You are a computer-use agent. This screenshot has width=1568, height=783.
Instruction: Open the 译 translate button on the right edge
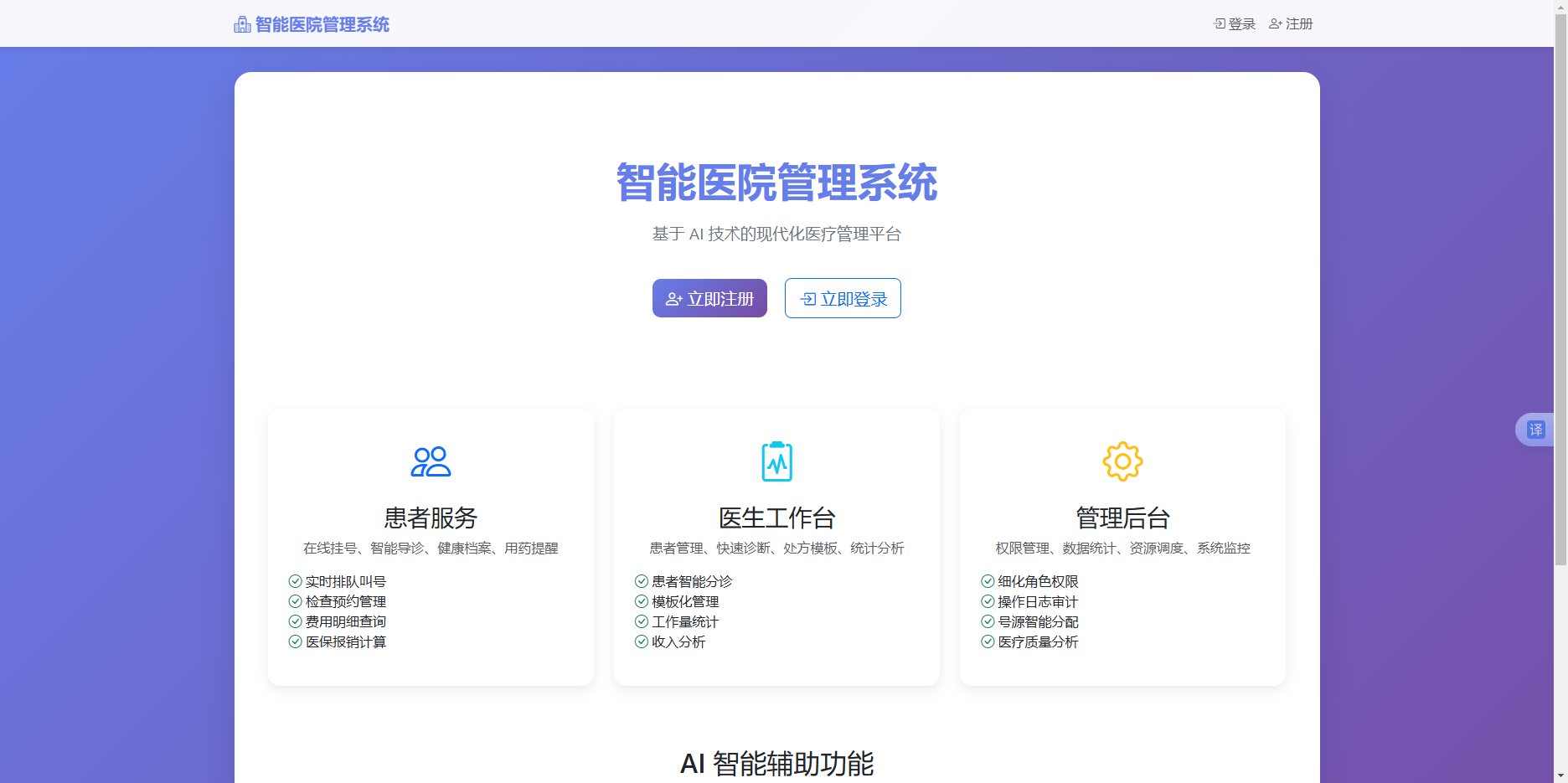(1535, 429)
